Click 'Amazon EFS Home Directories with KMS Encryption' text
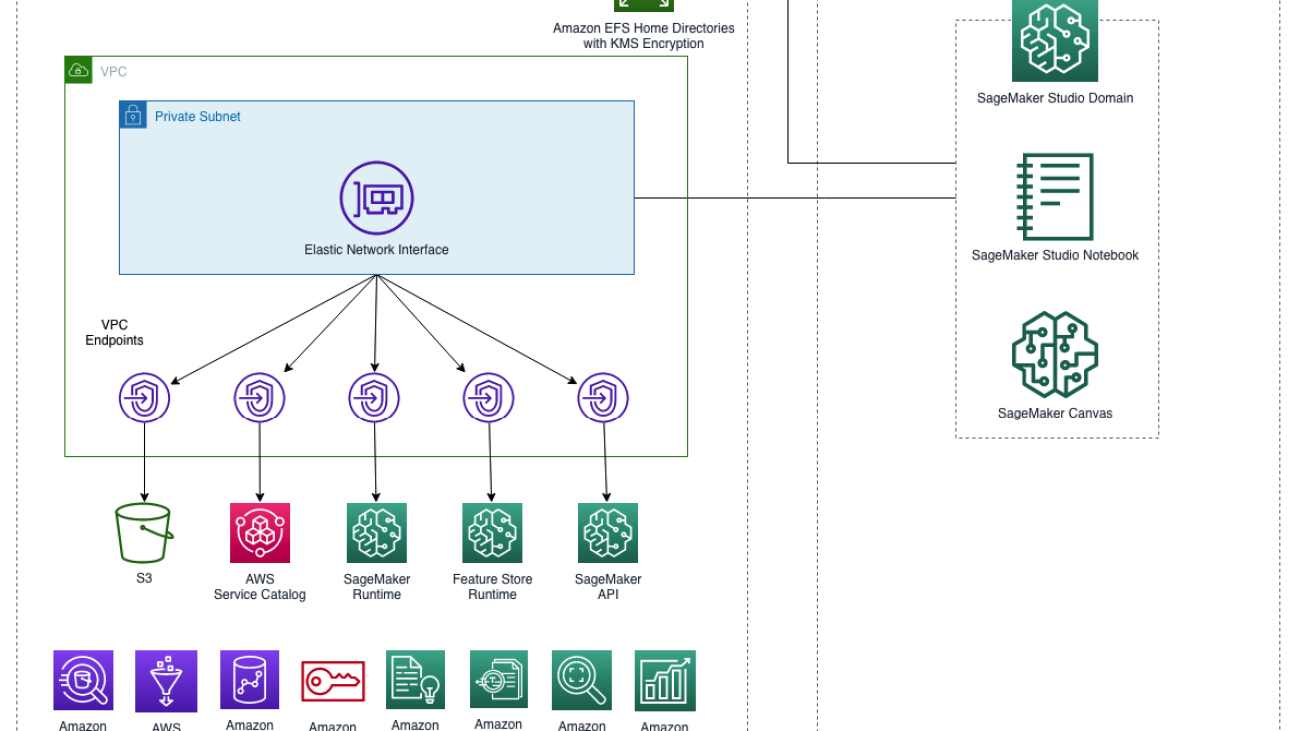The width and height of the screenshot is (1300, 731). click(644, 36)
